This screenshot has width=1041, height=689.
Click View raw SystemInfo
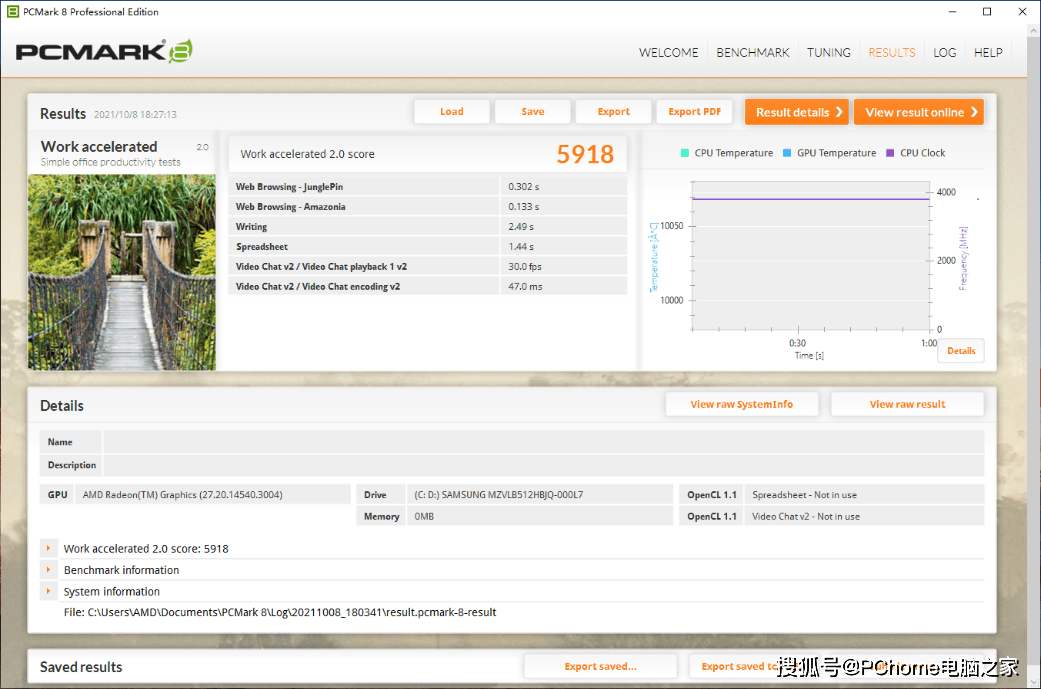742,404
